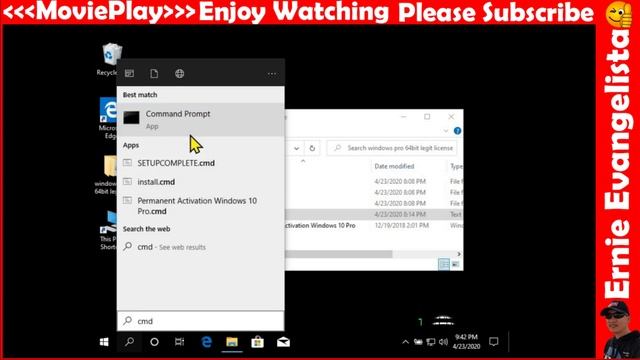Open Task View on taskbar
The width and height of the screenshot is (640, 360).
(180, 342)
